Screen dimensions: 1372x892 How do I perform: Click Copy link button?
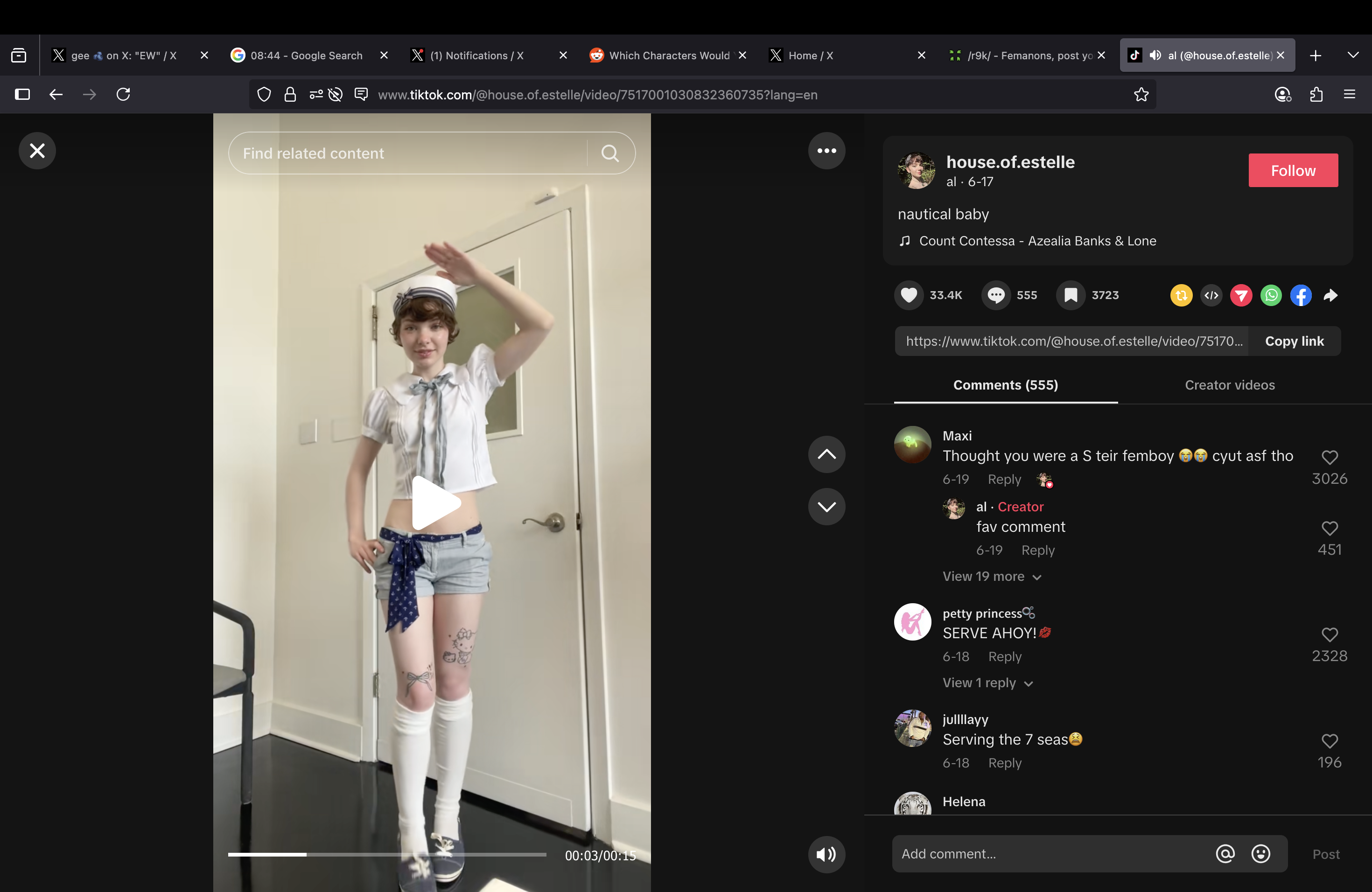(x=1294, y=341)
